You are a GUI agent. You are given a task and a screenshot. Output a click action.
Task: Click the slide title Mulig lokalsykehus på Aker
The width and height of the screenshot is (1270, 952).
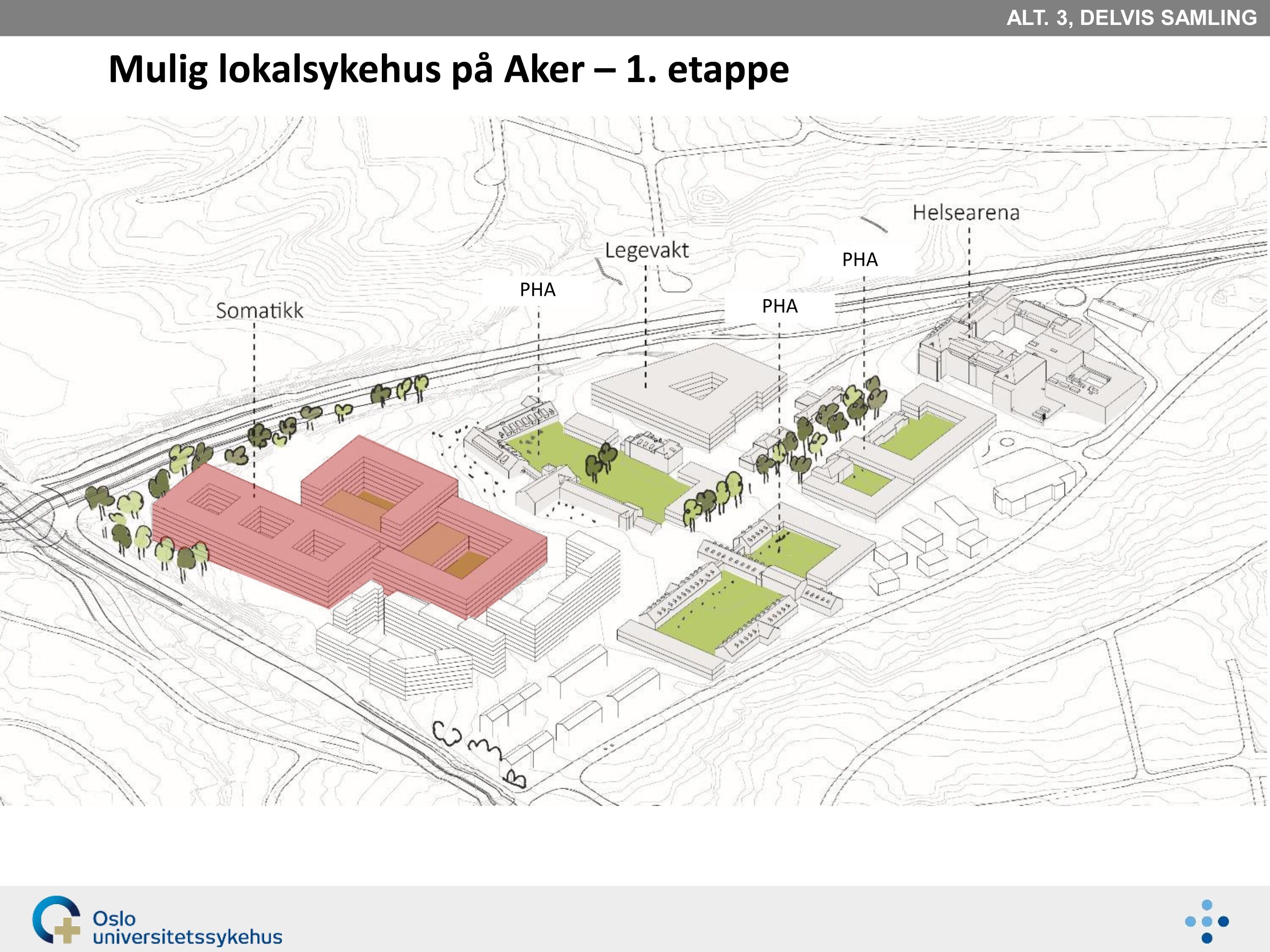[x=448, y=69]
